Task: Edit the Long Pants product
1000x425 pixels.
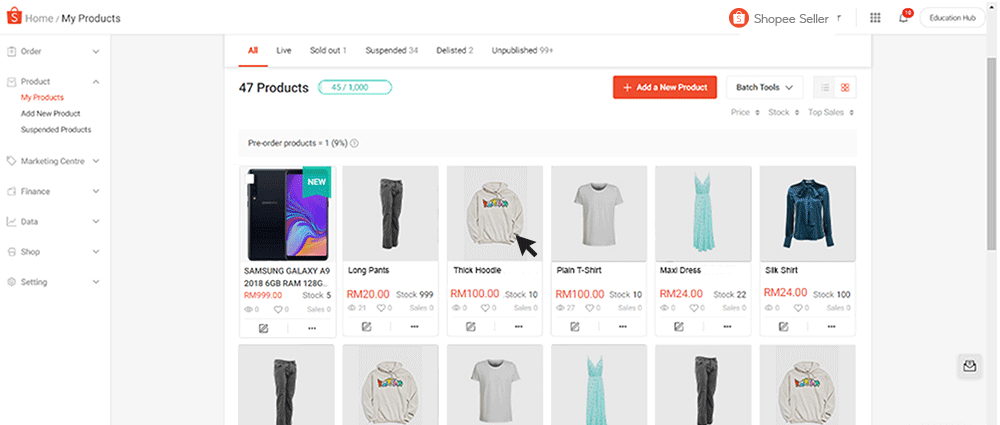Action: point(367,326)
